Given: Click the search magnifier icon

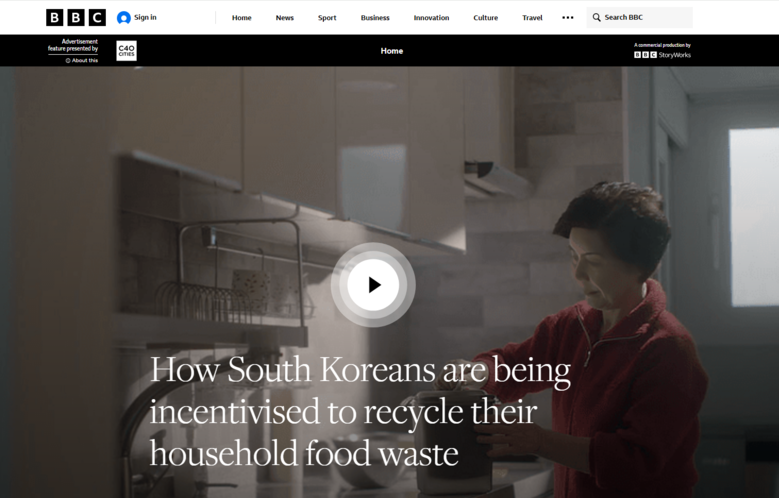Looking at the screenshot, I should pos(596,17).
